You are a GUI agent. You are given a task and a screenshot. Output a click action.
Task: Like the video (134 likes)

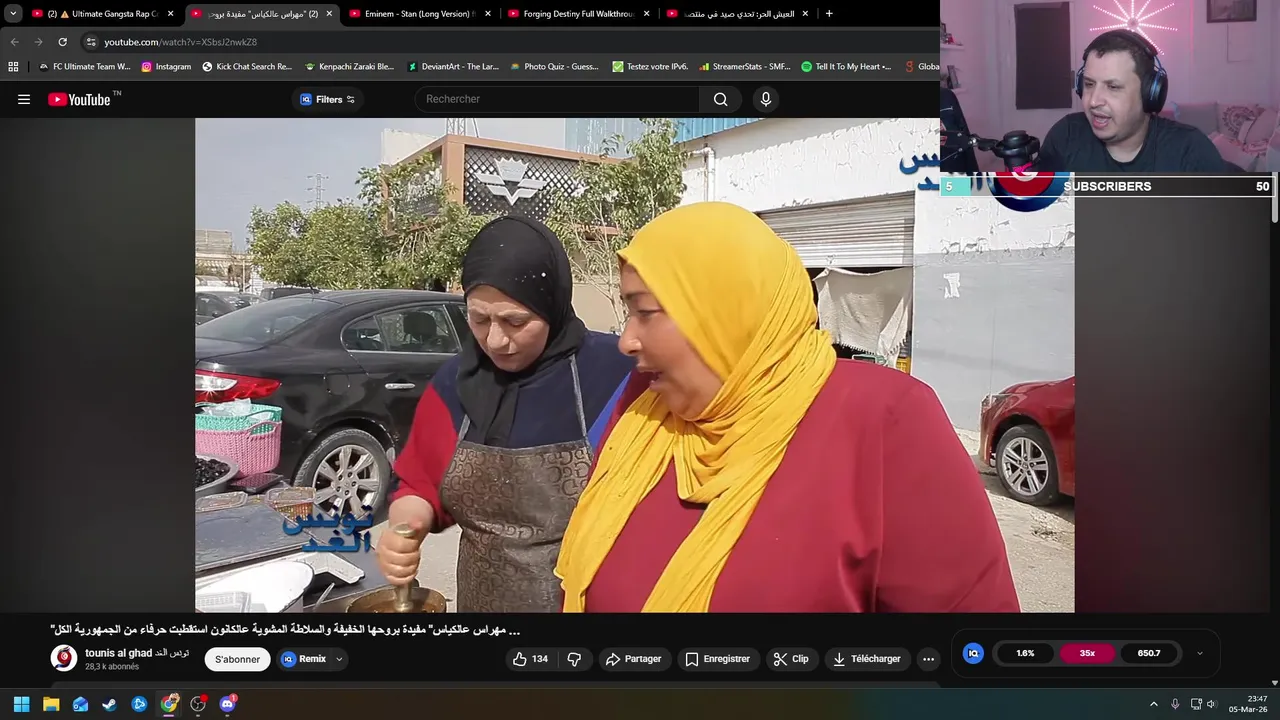(x=530, y=659)
